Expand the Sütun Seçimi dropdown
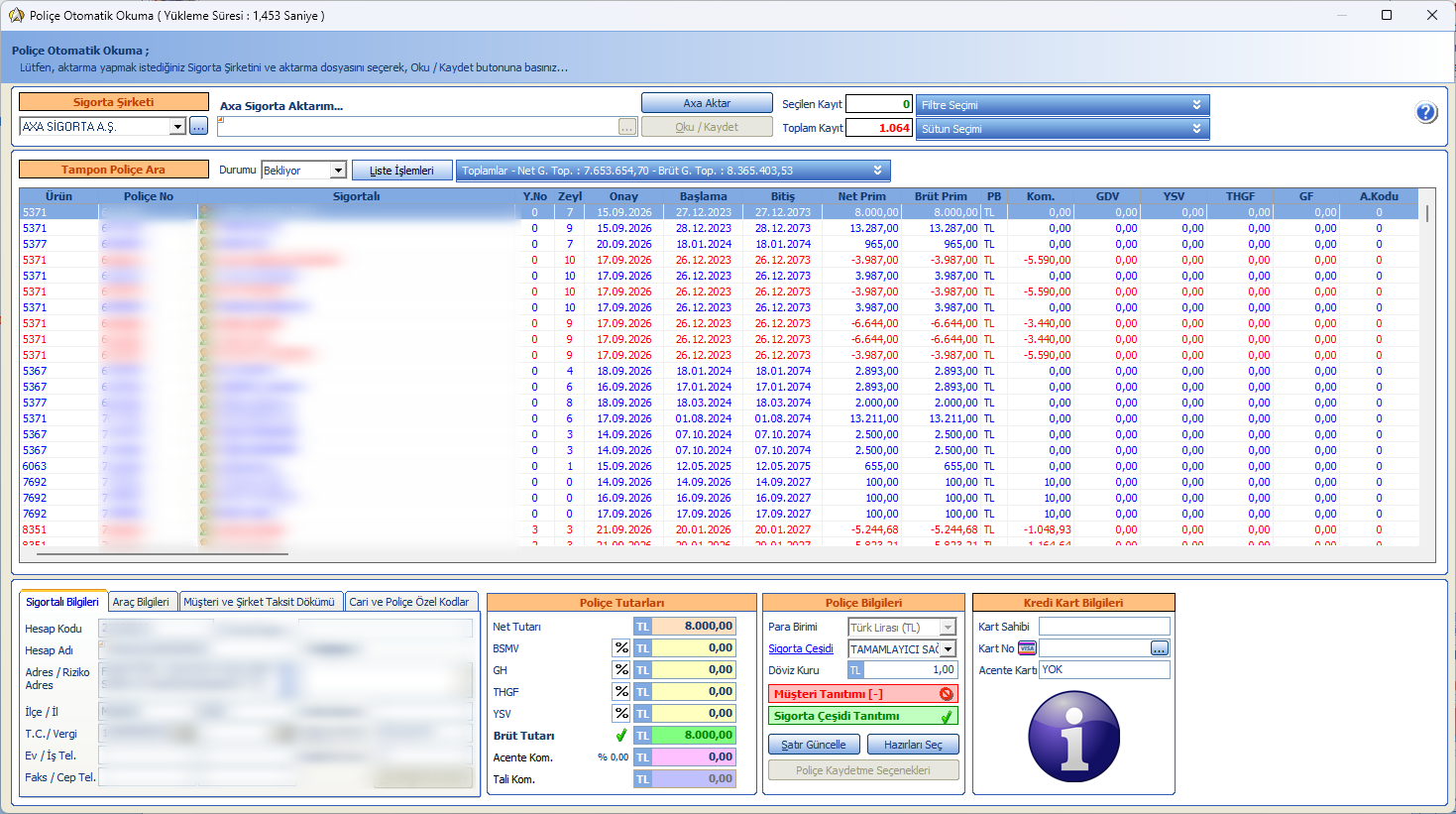The image size is (1456, 814). pos(1196,129)
